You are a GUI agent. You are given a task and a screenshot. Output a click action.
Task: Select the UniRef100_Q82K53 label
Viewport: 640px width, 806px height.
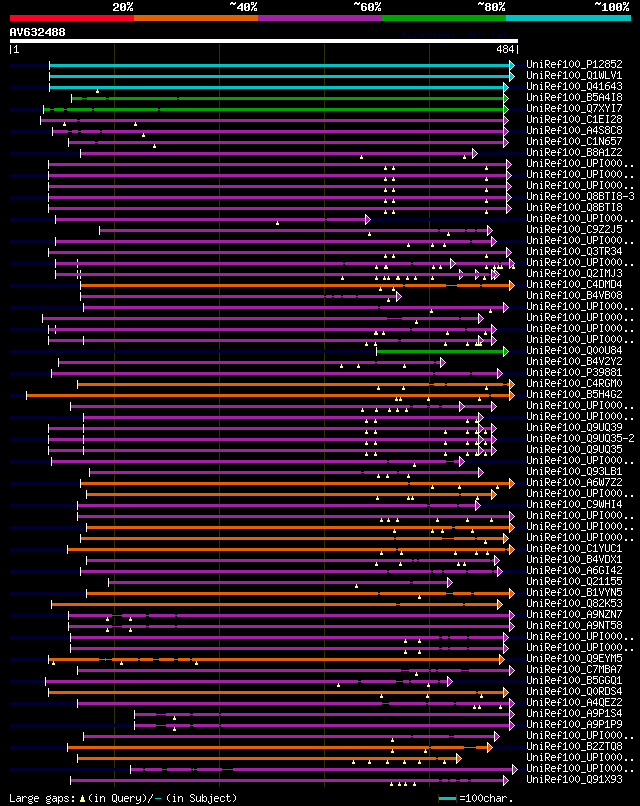coord(574,603)
